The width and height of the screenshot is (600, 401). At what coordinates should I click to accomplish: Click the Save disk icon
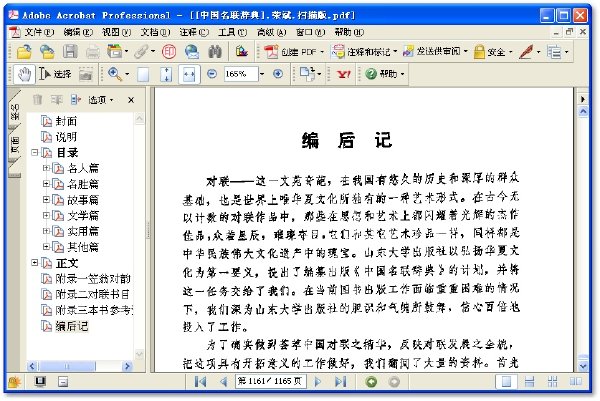[70, 51]
